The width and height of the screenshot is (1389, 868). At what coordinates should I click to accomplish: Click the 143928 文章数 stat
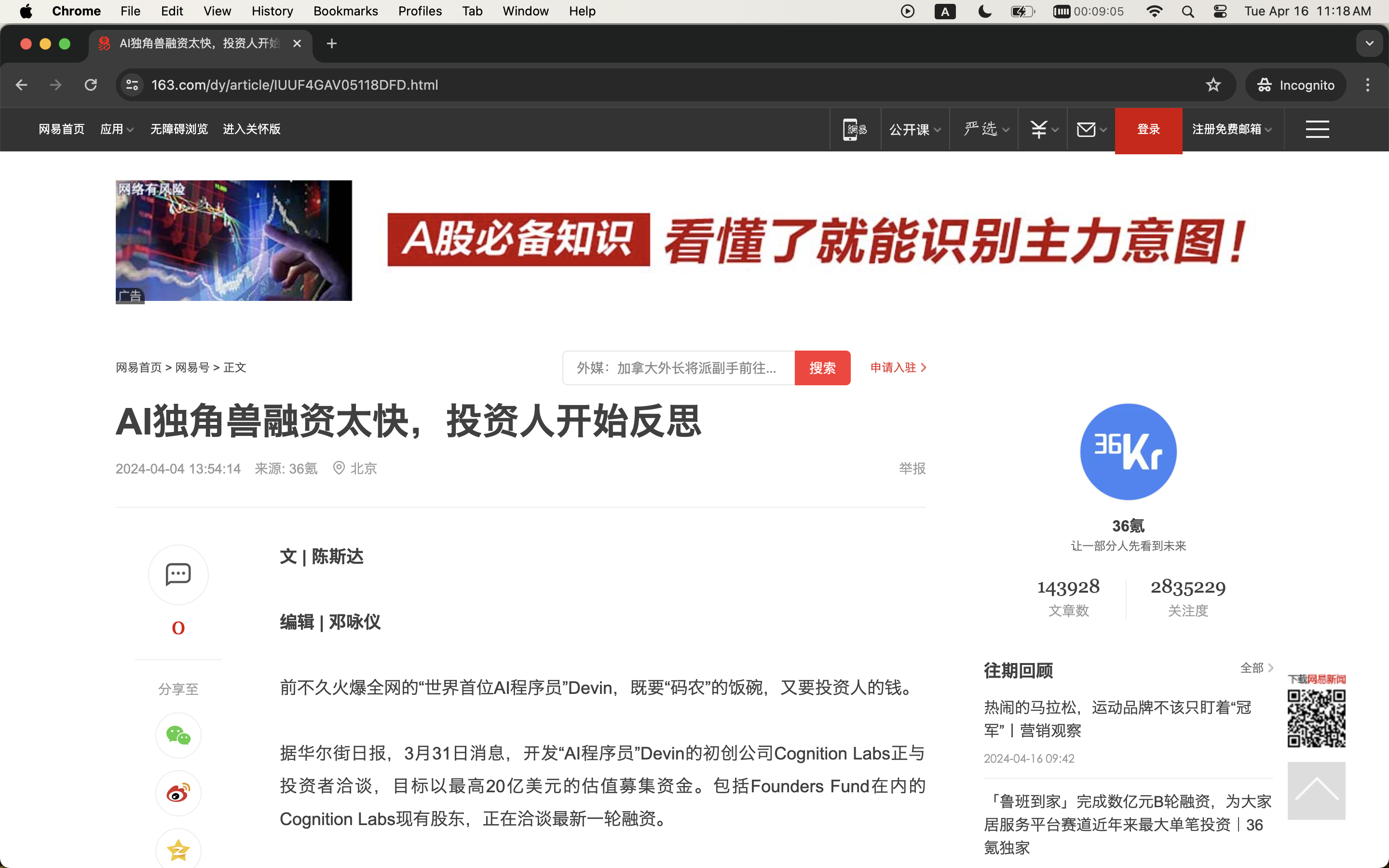[1068, 597]
